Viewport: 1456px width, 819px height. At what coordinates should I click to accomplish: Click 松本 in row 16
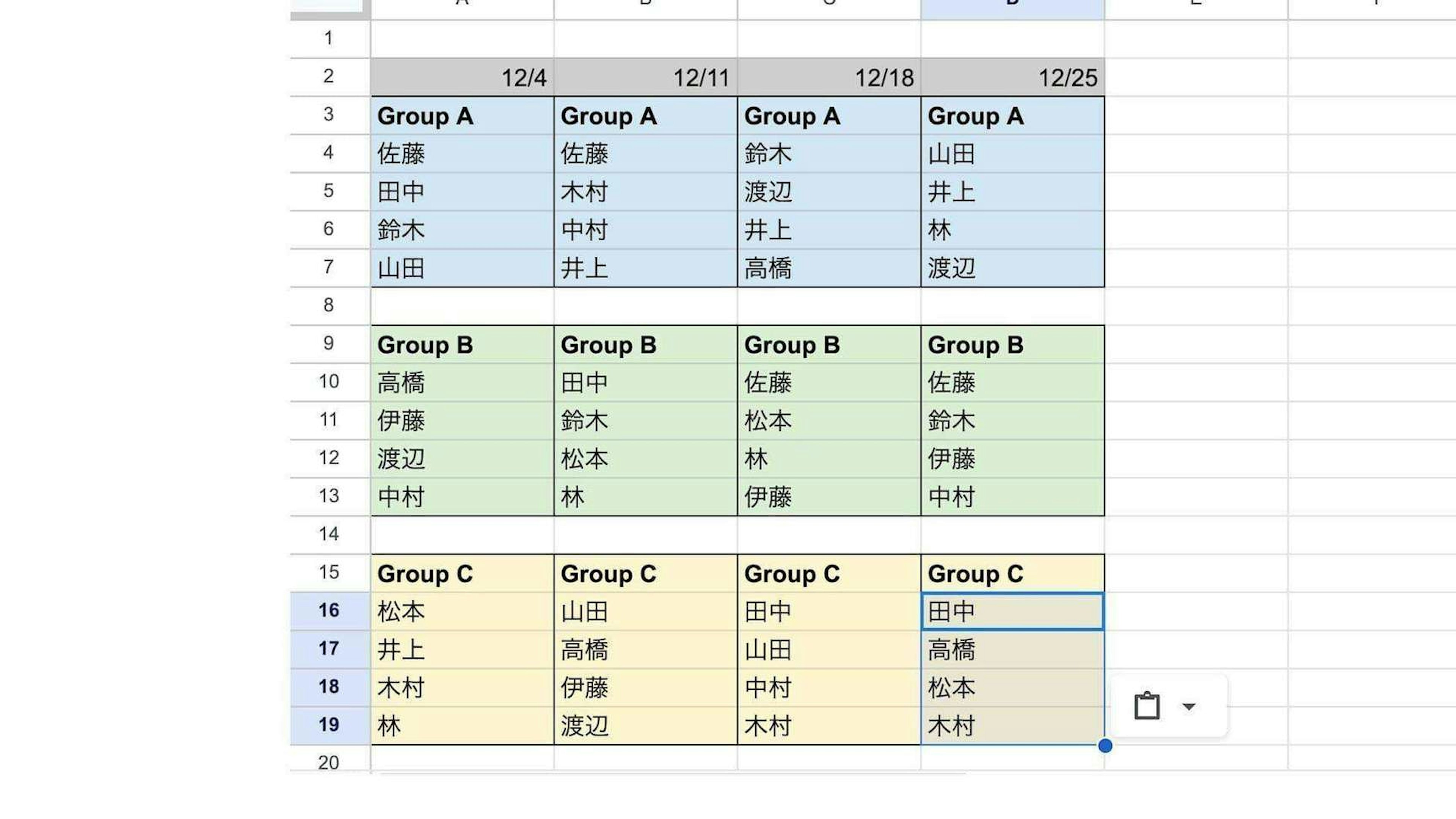462,611
